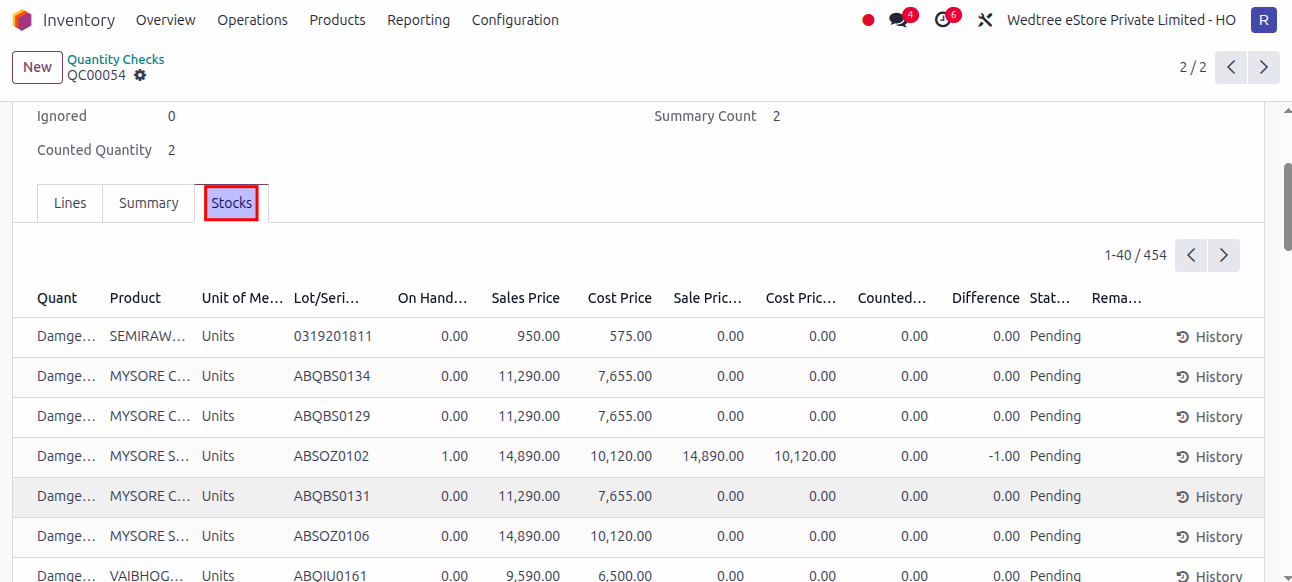Open the Activities clock icon
This screenshot has width=1292, height=582.
(x=940, y=19)
